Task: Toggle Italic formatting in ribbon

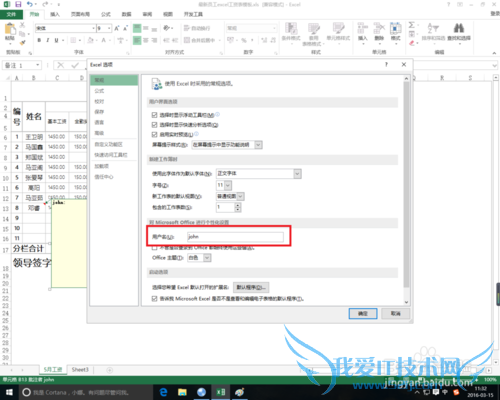Action: coord(48,40)
